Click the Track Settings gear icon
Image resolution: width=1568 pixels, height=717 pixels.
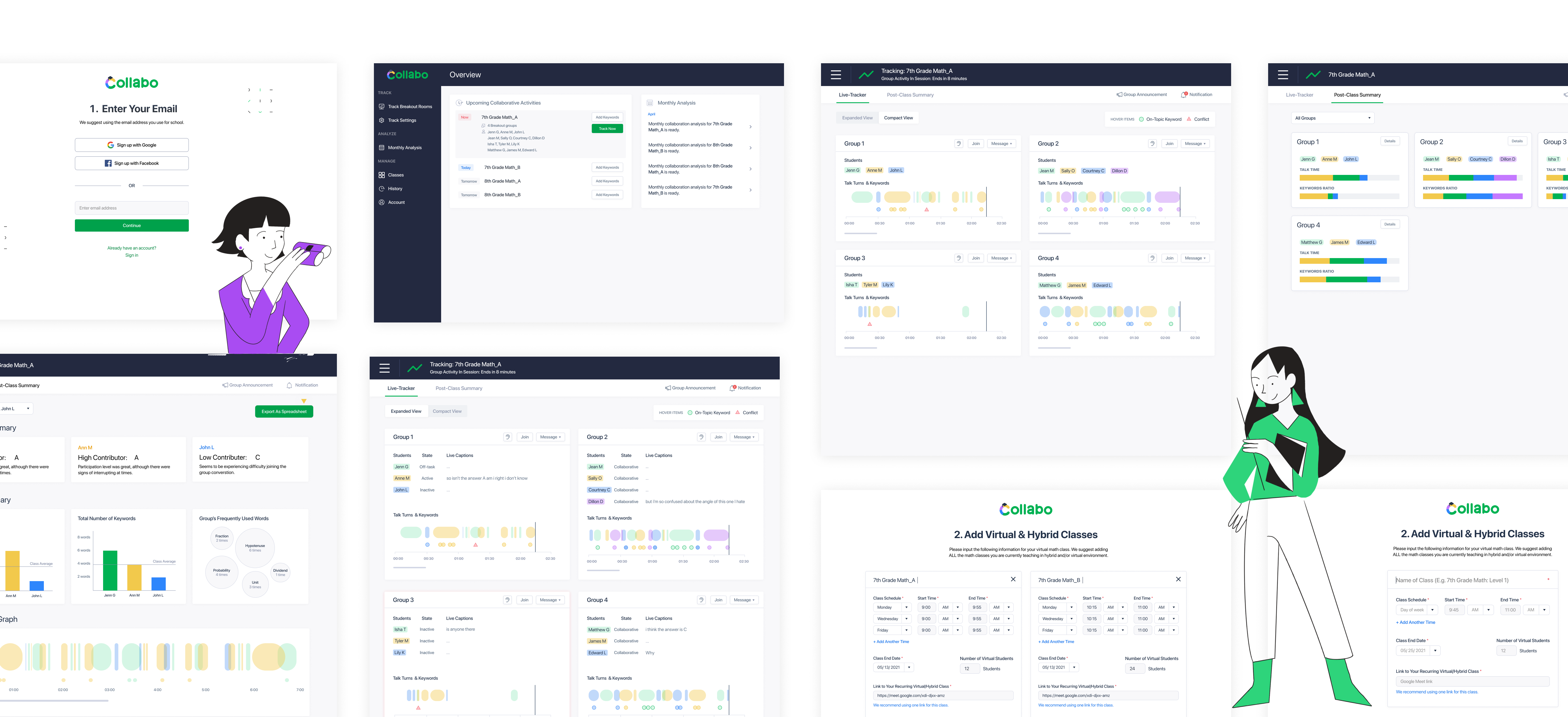click(382, 120)
